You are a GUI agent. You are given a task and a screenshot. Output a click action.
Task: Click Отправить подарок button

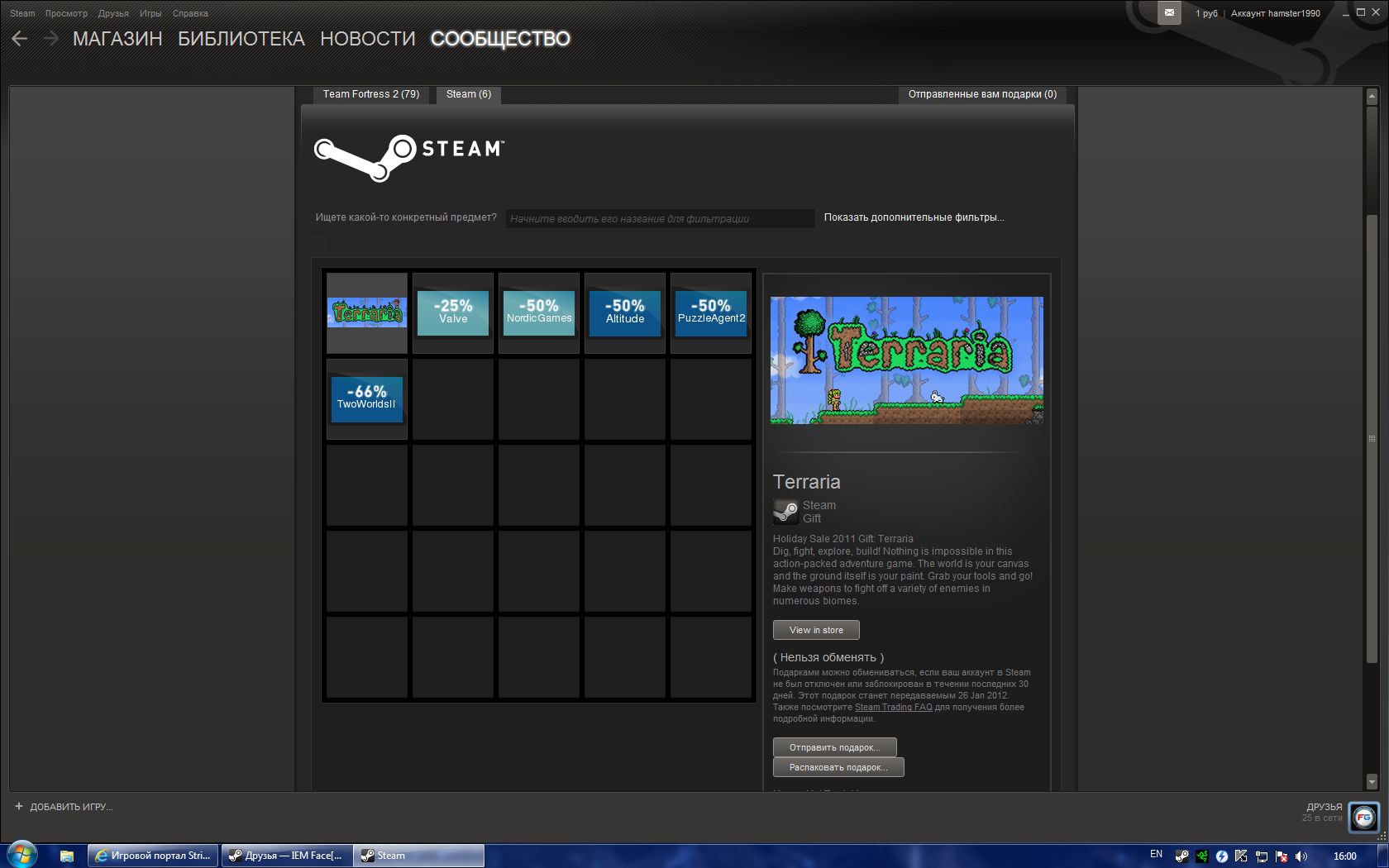[834, 747]
